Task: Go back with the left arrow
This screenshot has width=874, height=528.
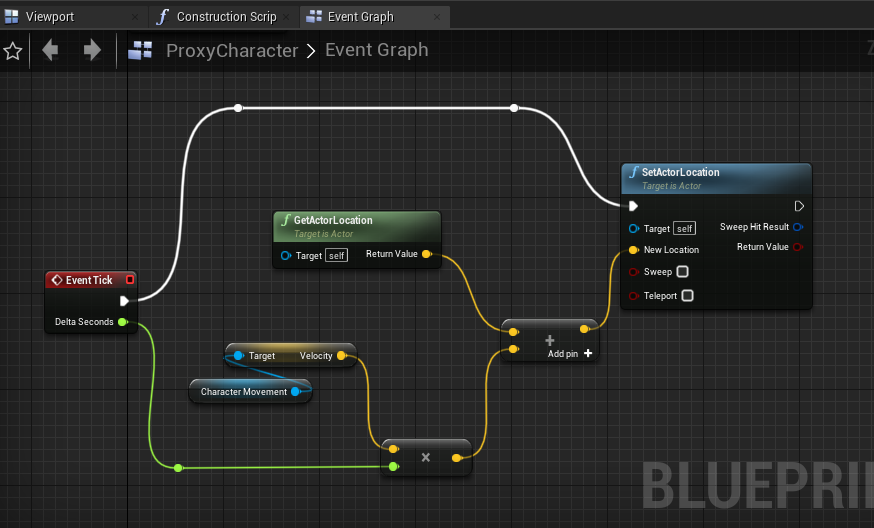Action: point(50,50)
